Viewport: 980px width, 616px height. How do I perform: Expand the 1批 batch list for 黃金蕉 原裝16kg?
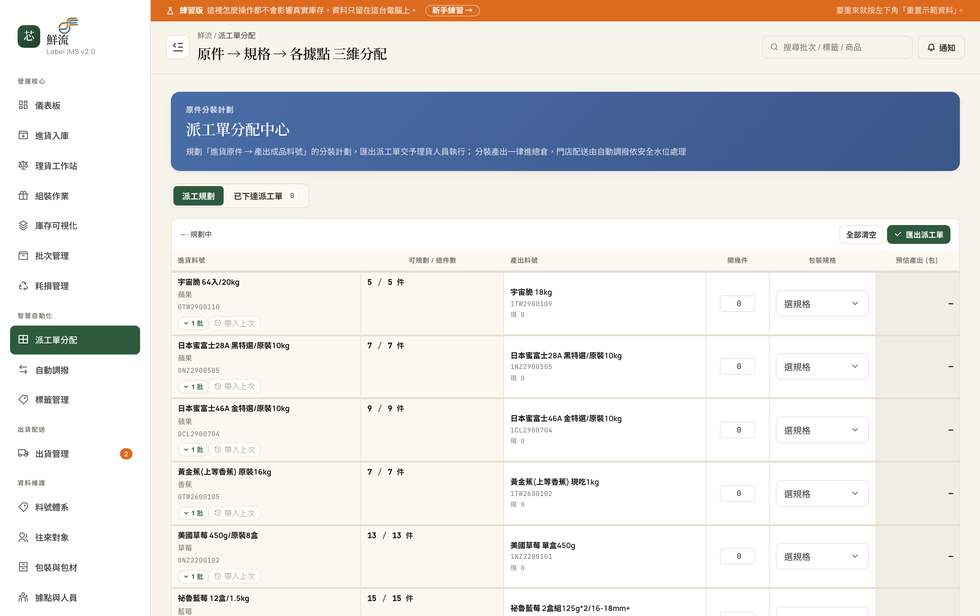(x=193, y=513)
